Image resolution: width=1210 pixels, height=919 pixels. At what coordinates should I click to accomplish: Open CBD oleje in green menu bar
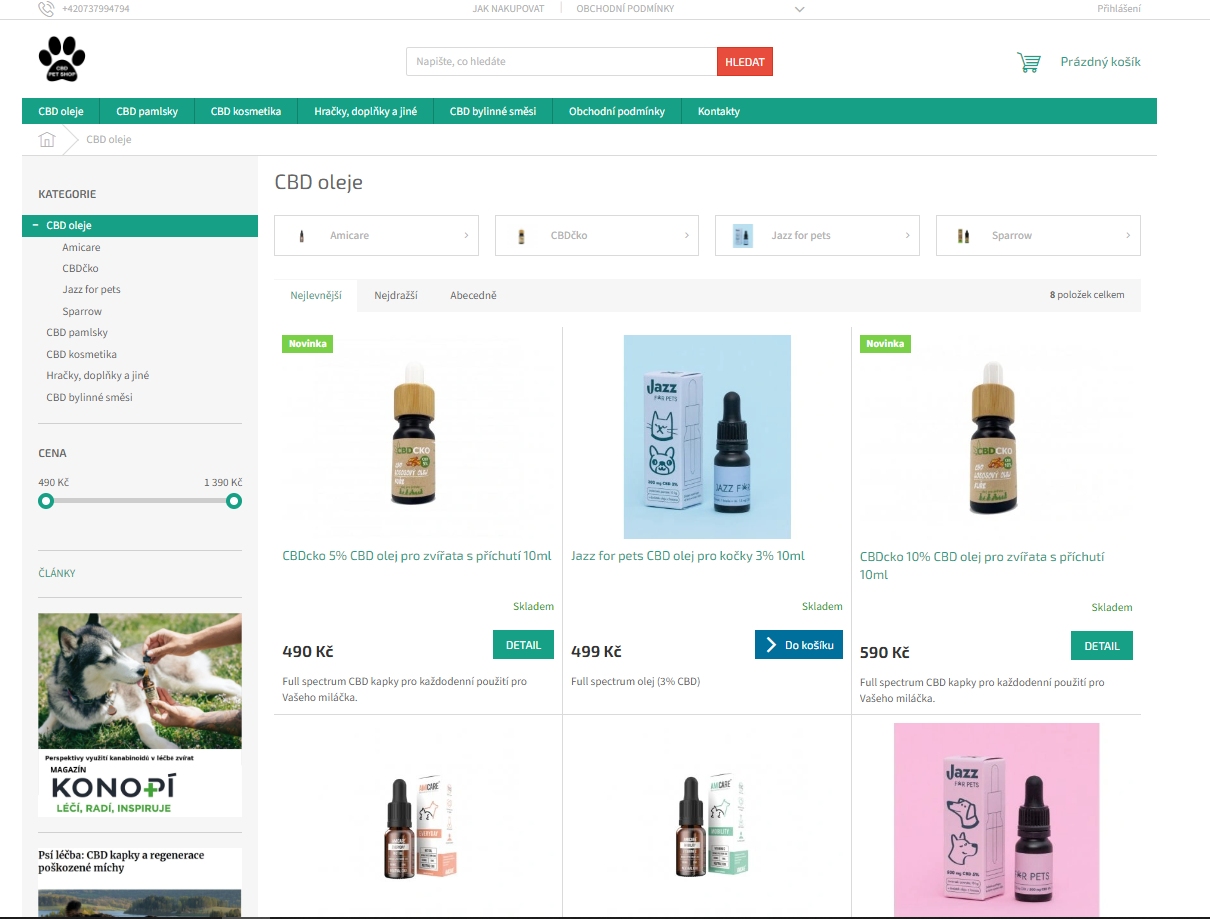(x=61, y=111)
